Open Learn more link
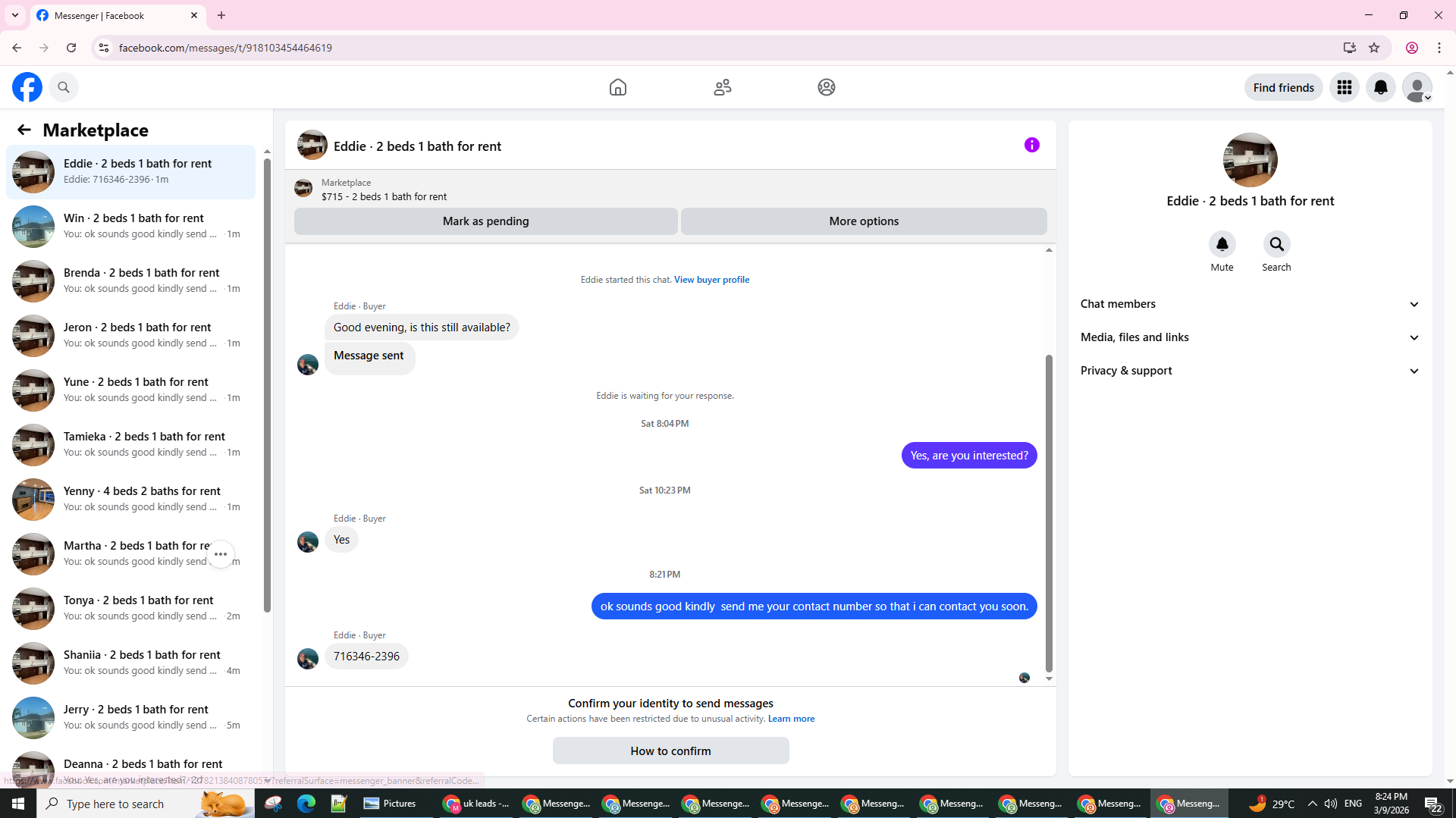This screenshot has width=1456, height=818. pyautogui.click(x=791, y=719)
